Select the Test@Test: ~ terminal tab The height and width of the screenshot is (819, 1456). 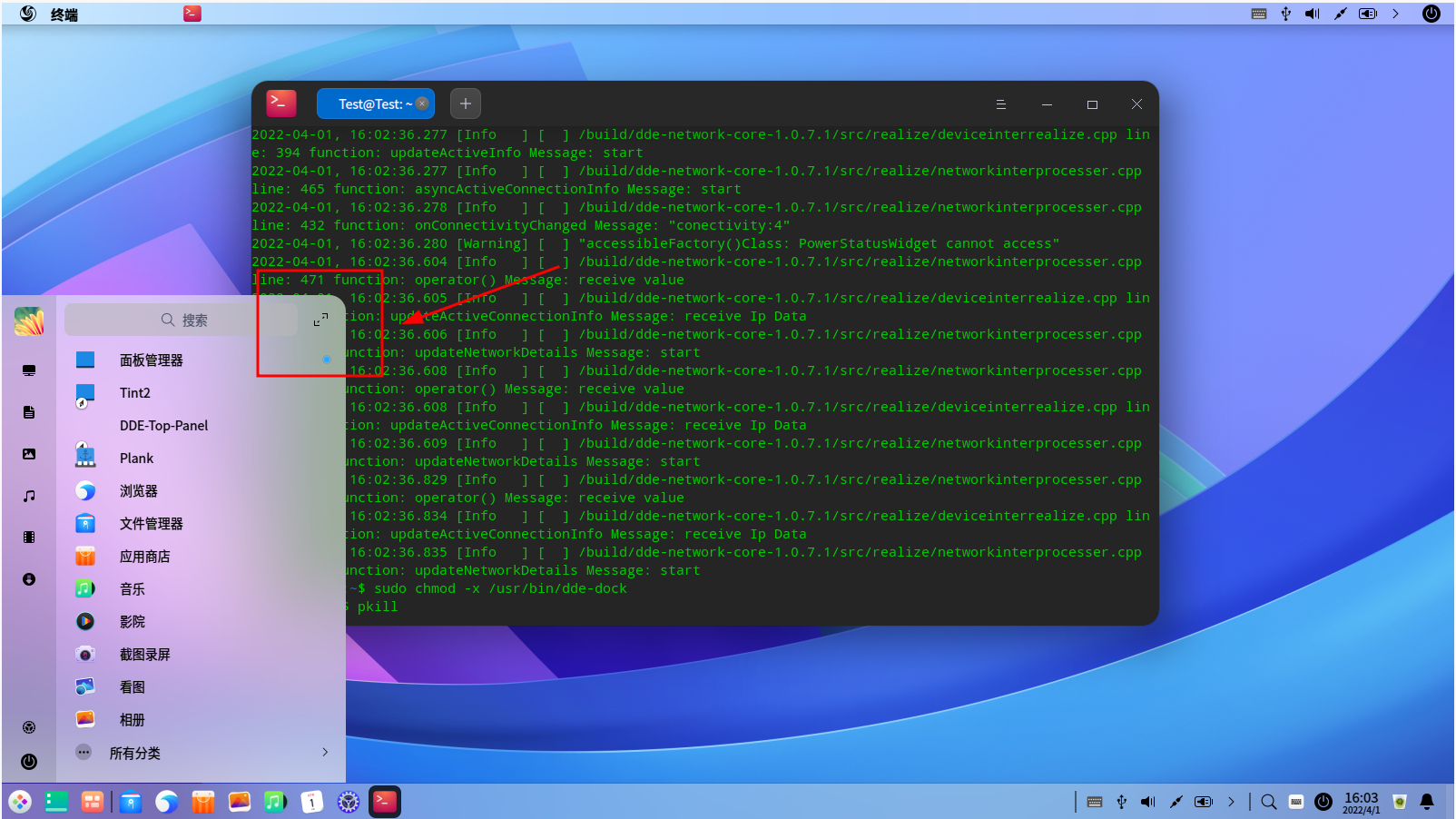374,104
